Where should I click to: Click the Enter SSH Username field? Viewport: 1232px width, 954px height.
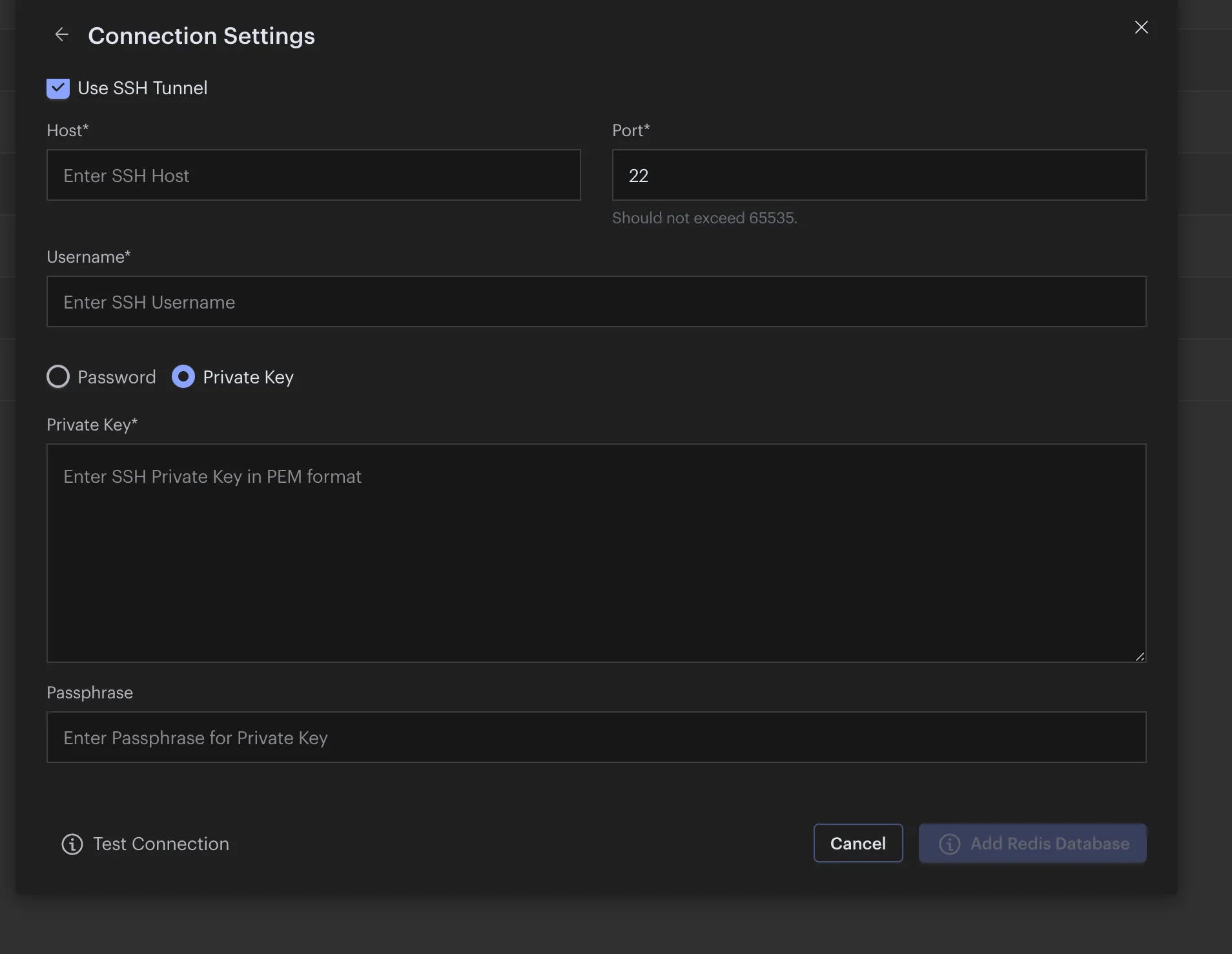(x=596, y=302)
